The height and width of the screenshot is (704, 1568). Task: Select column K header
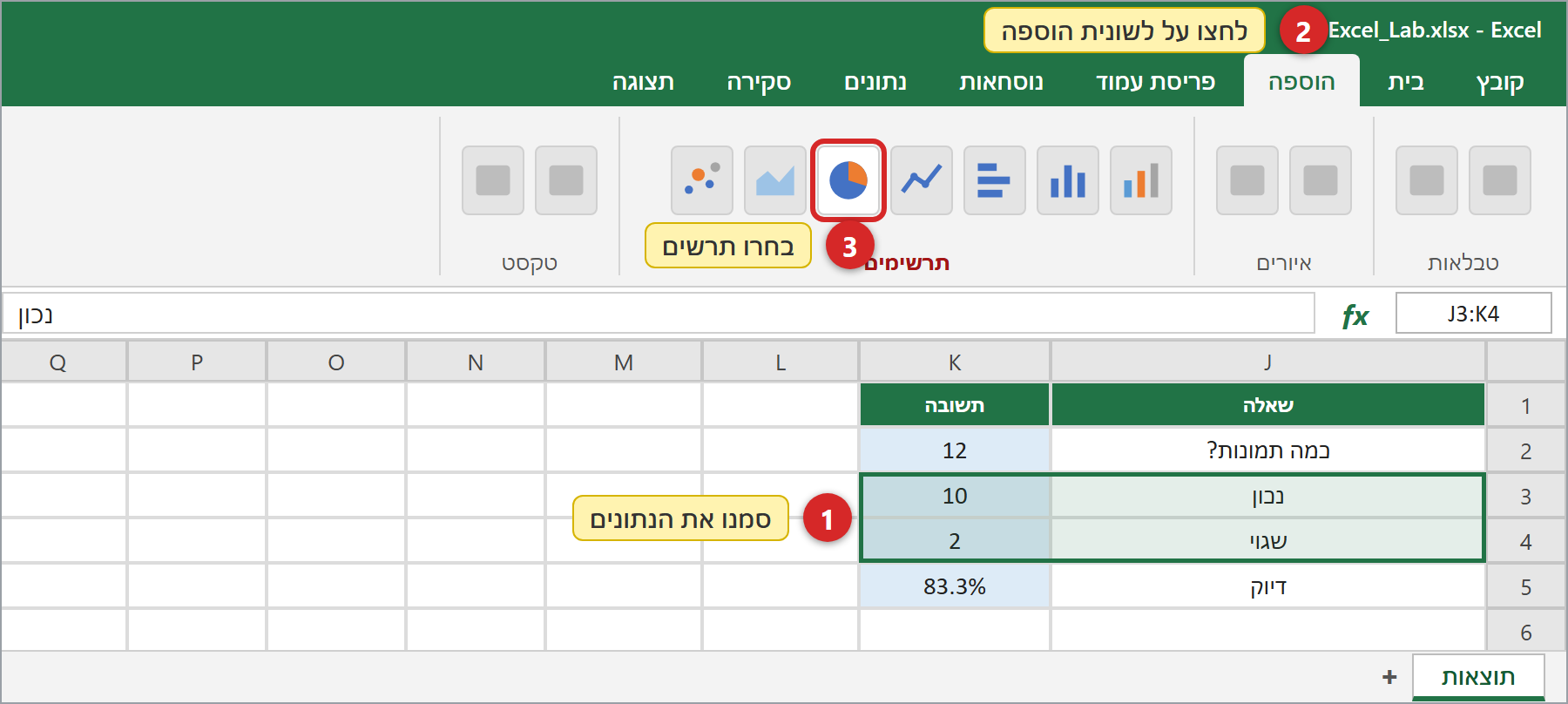click(x=955, y=362)
